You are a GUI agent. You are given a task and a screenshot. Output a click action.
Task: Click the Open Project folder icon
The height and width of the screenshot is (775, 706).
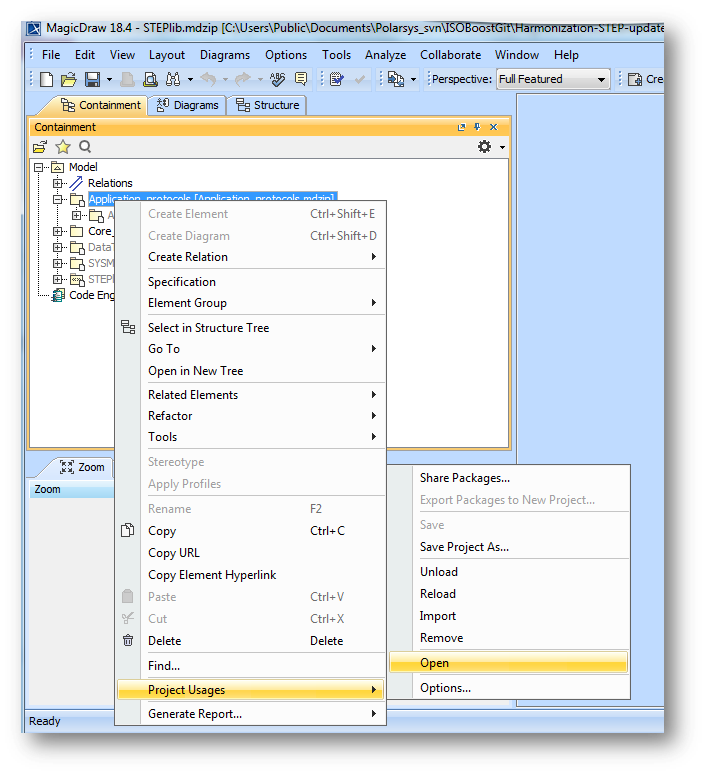tap(69, 79)
